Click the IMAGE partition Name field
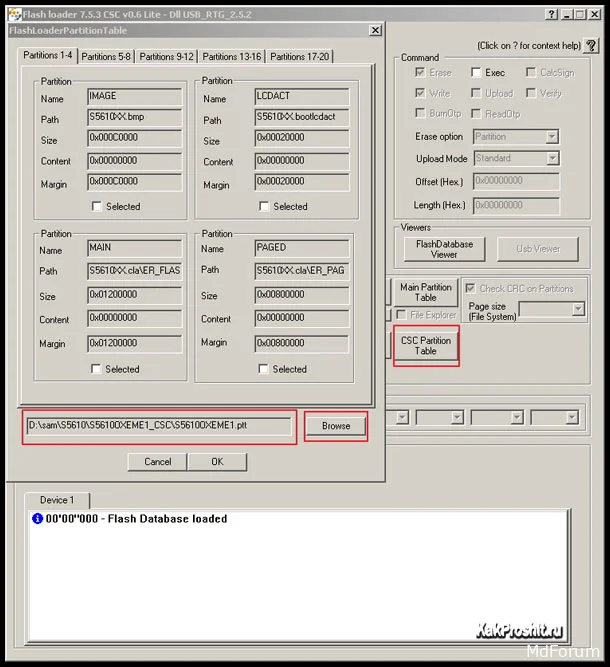The image size is (610, 667). click(135, 97)
